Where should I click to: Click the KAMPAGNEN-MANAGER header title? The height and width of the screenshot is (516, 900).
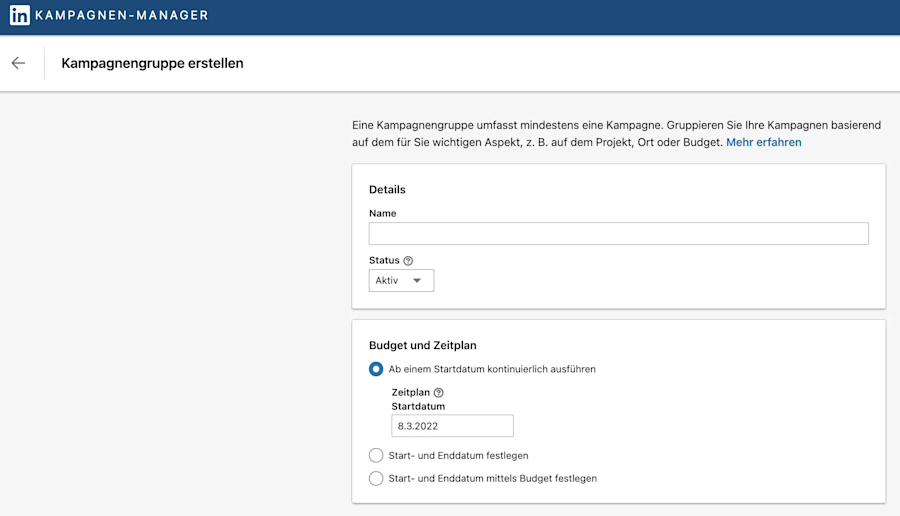pos(121,15)
